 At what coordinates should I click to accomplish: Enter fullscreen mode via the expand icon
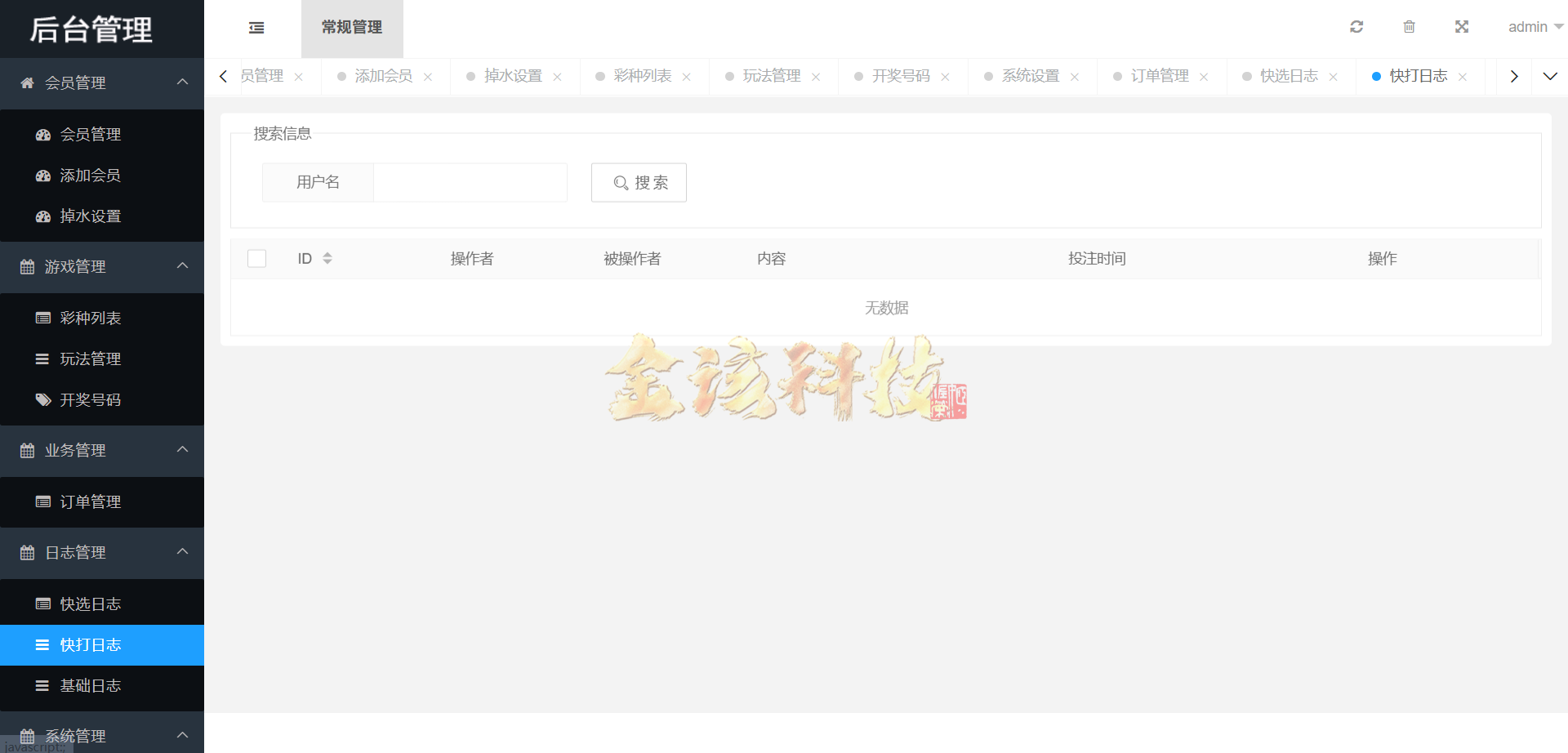pyautogui.click(x=1462, y=26)
